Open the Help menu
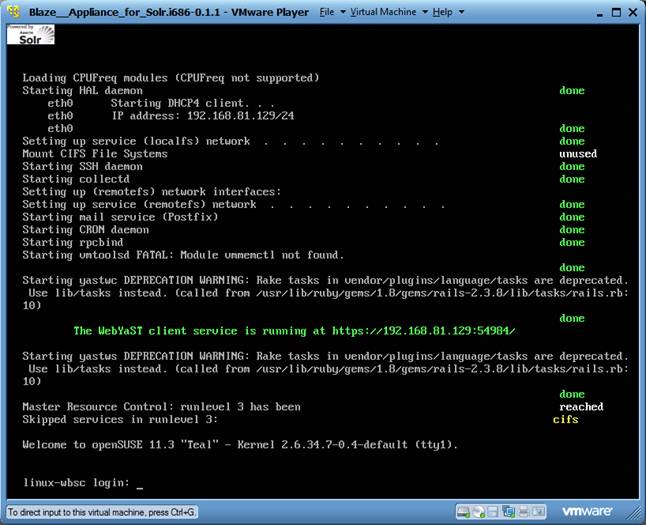The height and width of the screenshot is (525, 646). [442, 13]
